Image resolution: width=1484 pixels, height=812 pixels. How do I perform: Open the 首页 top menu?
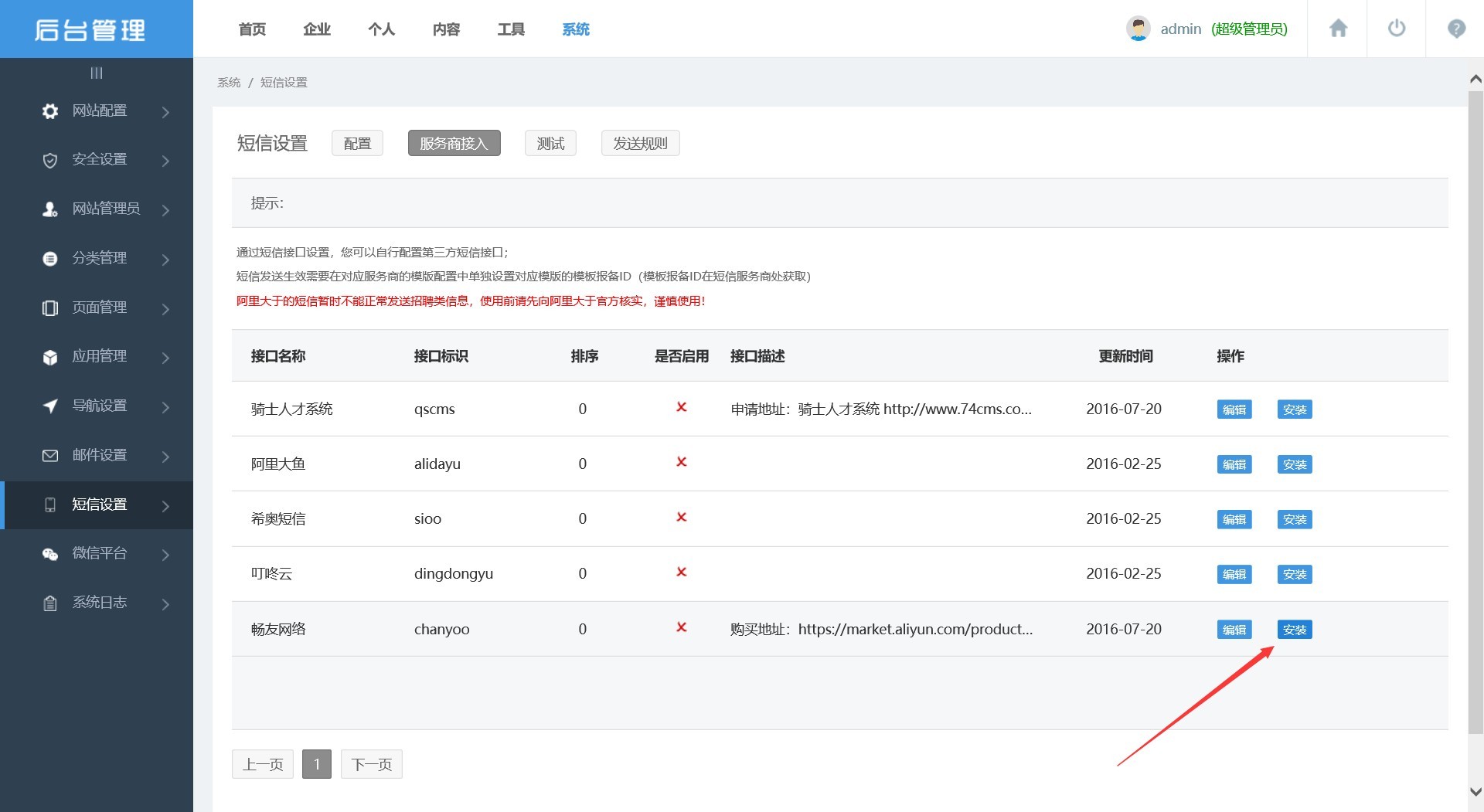252,29
